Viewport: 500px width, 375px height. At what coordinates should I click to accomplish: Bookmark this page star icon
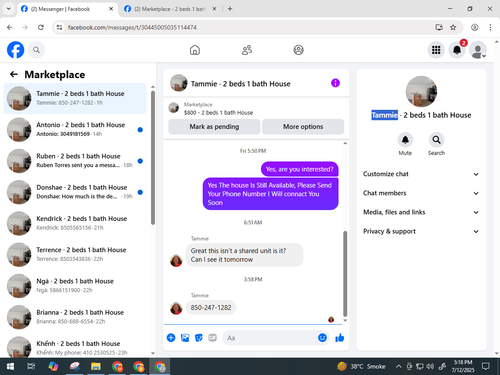coord(453,27)
